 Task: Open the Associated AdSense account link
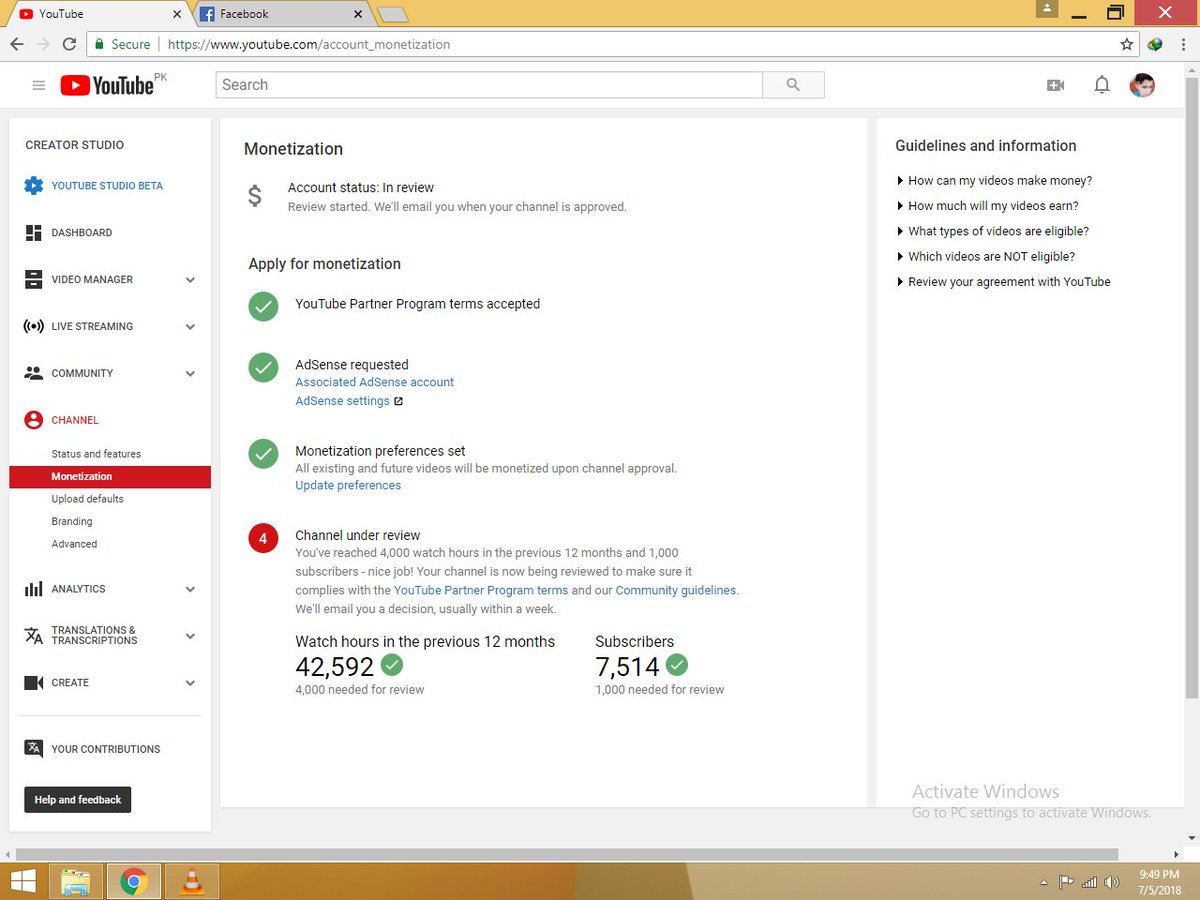click(374, 382)
